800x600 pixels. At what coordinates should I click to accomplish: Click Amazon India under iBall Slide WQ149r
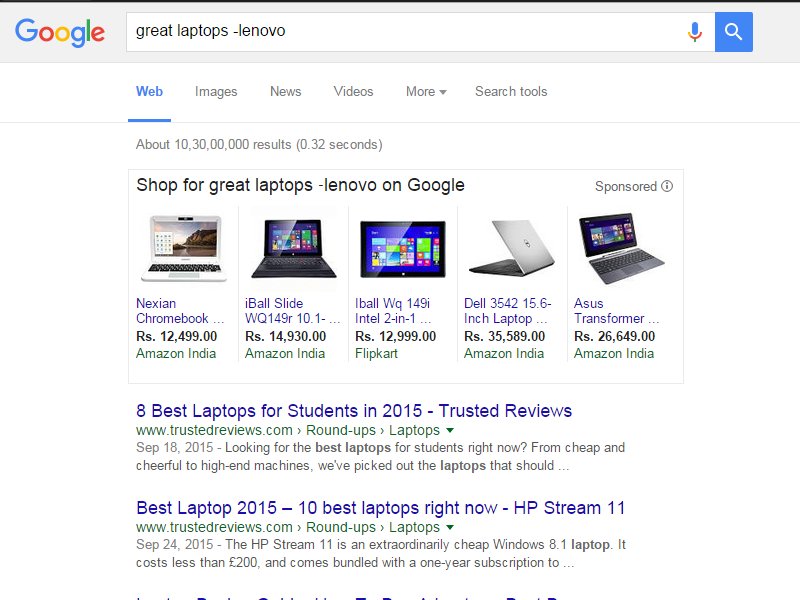tap(285, 354)
